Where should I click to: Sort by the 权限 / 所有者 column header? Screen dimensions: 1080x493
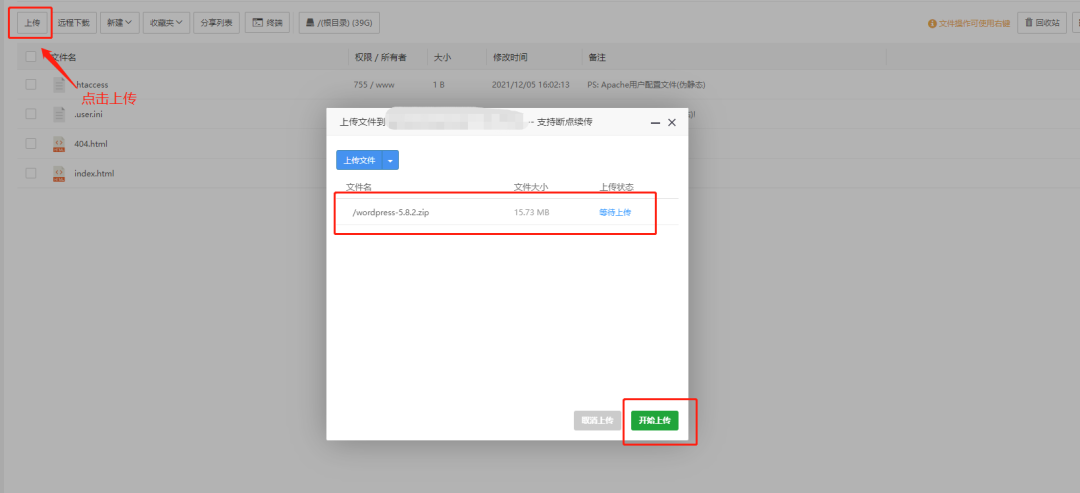(380, 57)
